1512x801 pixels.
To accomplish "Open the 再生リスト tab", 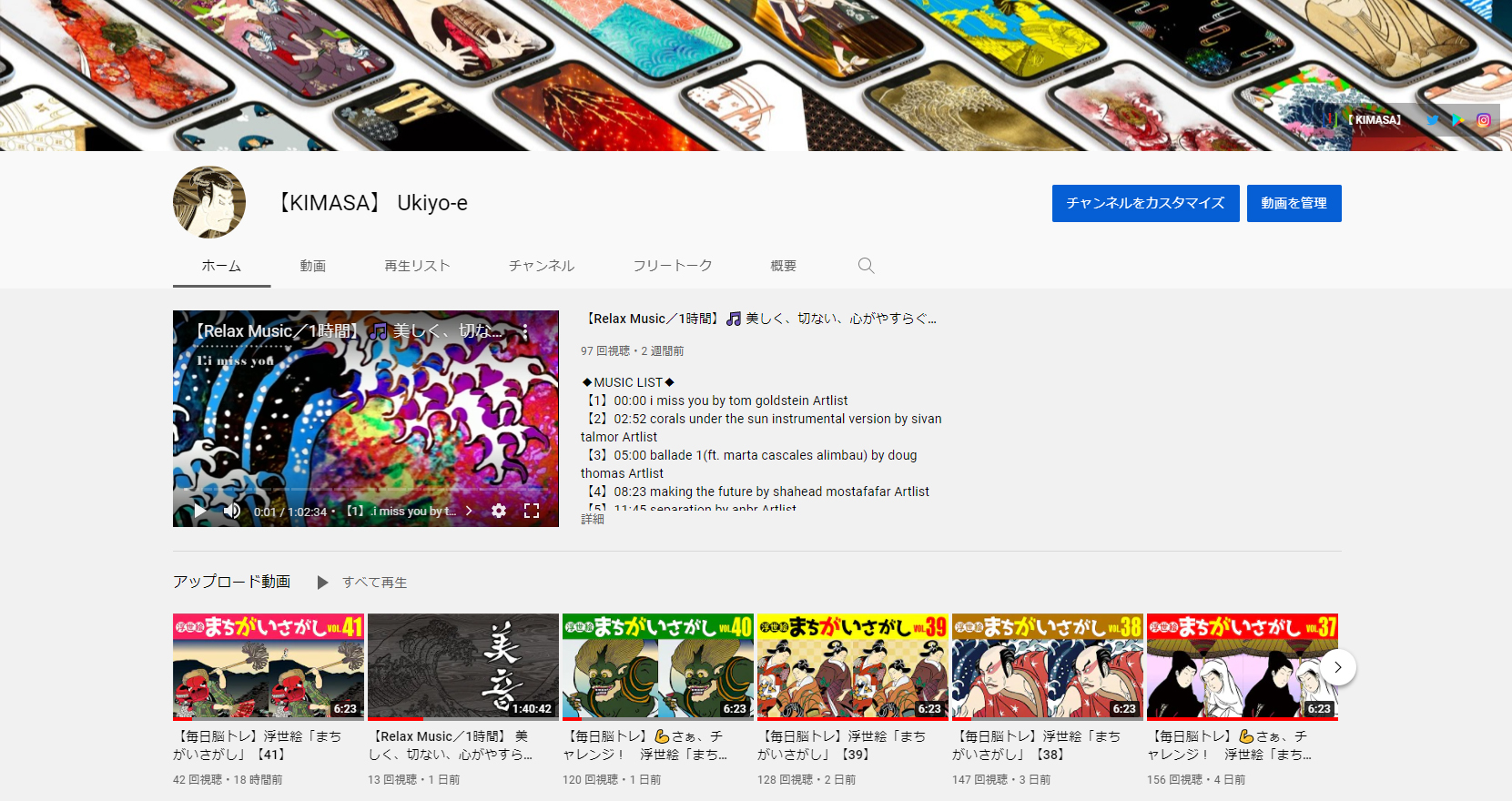I will coord(417,266).
